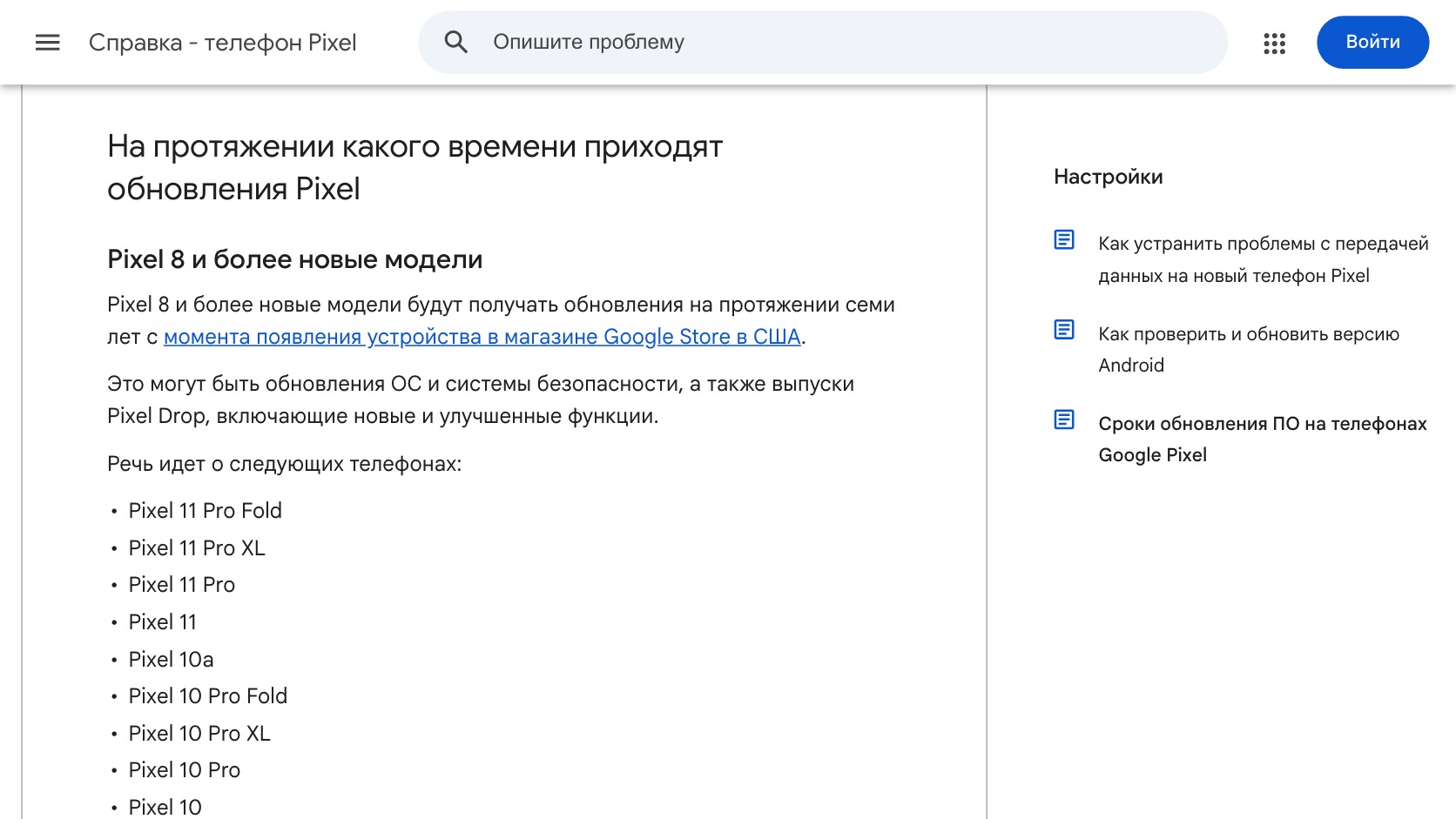The image size is (1456, 819).
Task: Follow the Google Store в США link
Action: (x=482, y=337)
